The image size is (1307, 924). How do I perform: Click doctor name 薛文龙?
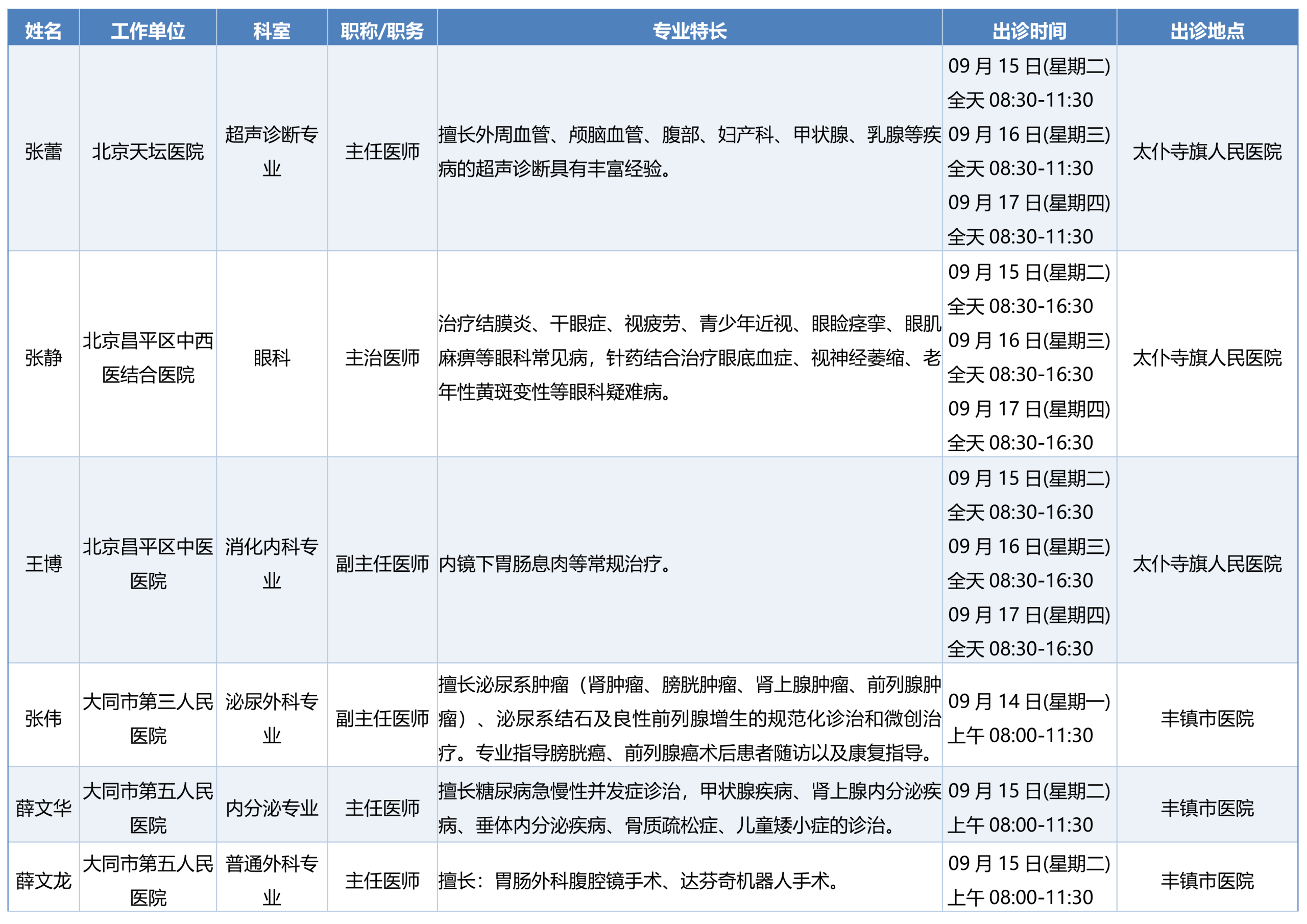coord(43,881)
